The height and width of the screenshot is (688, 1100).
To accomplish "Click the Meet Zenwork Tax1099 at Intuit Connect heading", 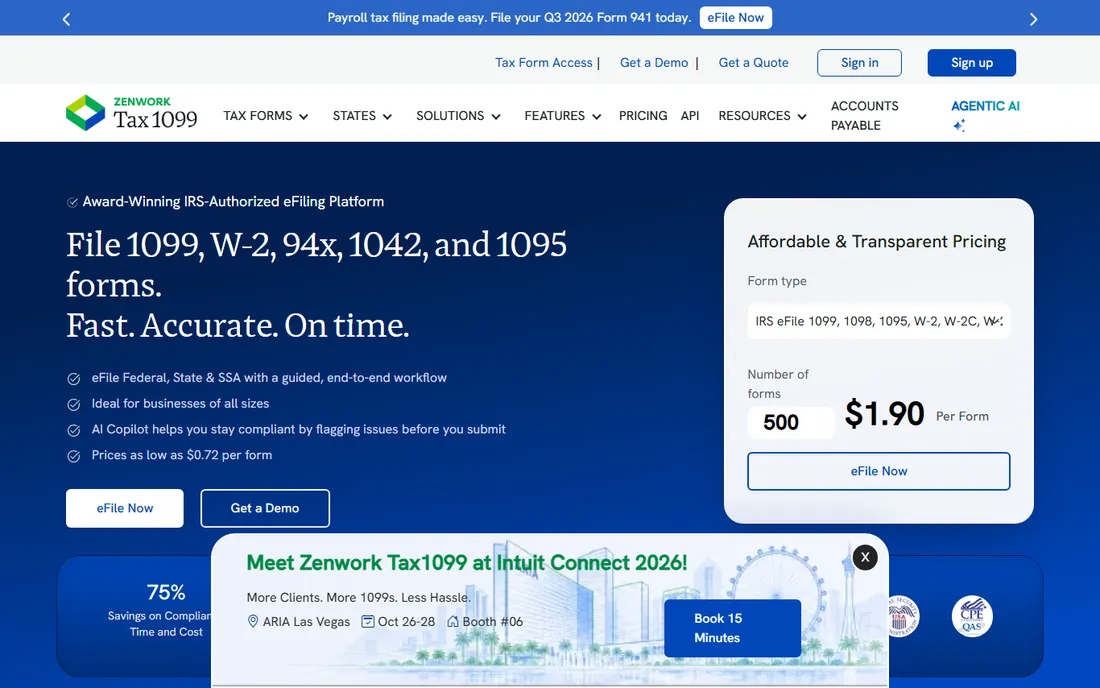I will pos(467,562).
